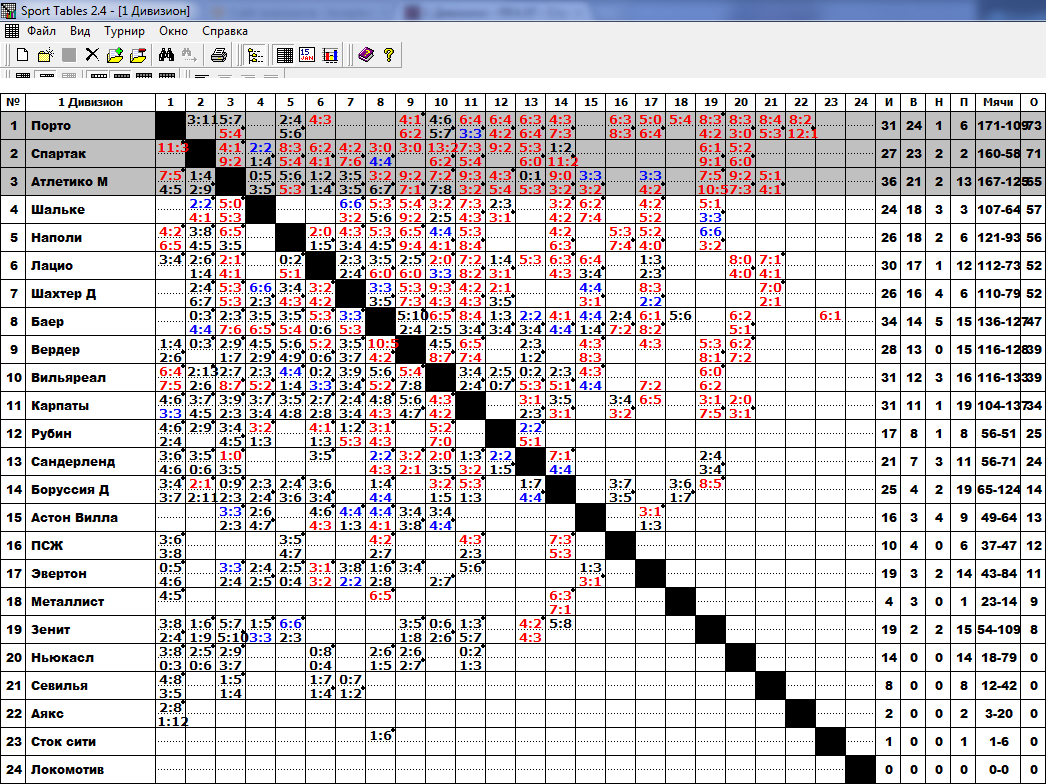1046x784 pixels.
Task: Click the '№' column header
Action: click(x=13, y=102)
